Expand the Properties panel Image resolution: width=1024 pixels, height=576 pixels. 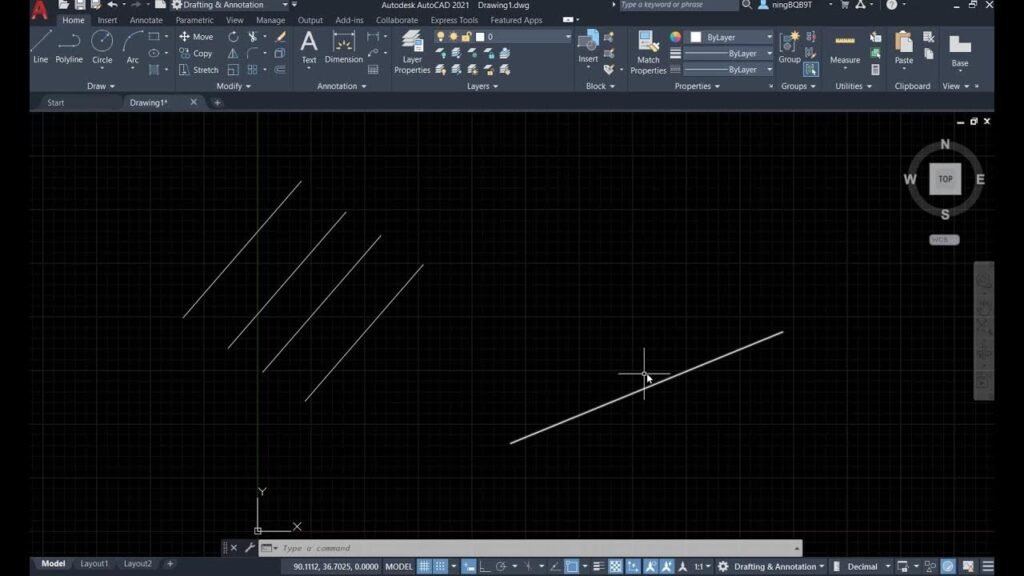697,86
